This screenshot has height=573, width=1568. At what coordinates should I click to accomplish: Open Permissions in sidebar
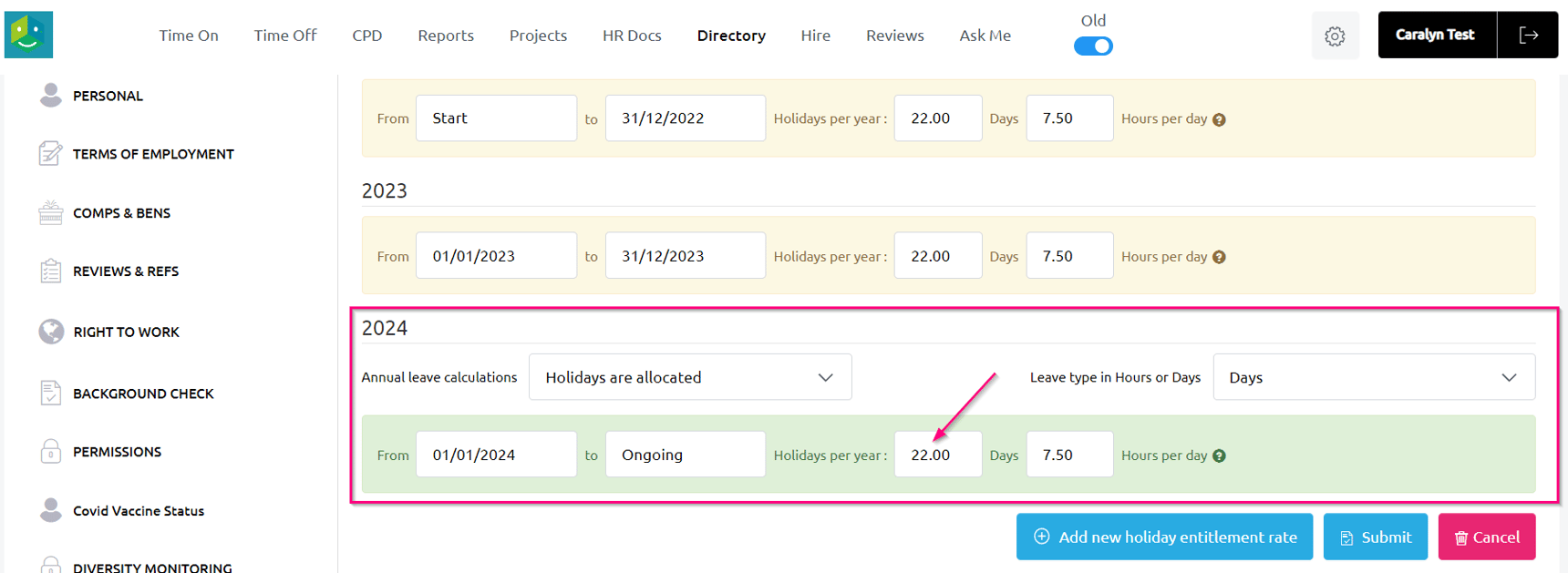[x=117, y=452]
